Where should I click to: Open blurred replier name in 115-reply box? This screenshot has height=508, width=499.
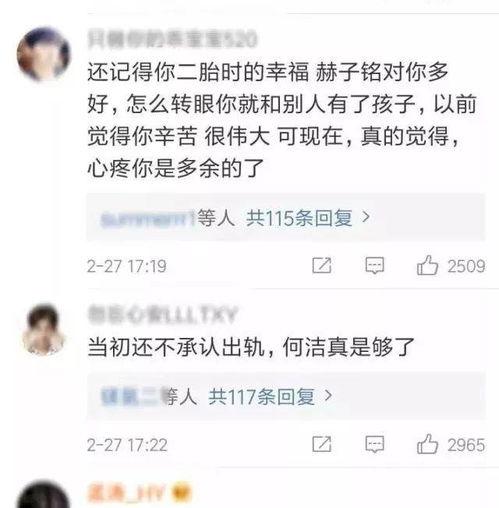tap(148, 219)
